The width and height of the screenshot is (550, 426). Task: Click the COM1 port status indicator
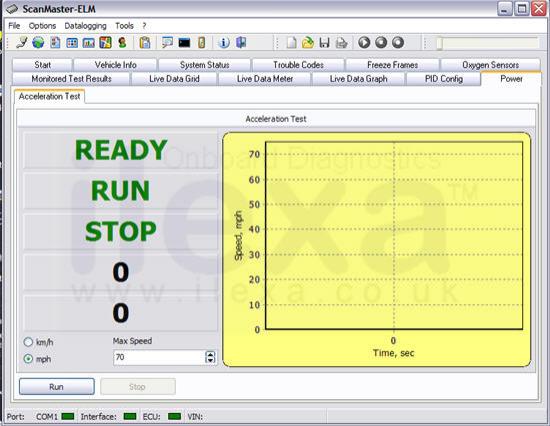(68, 417)
